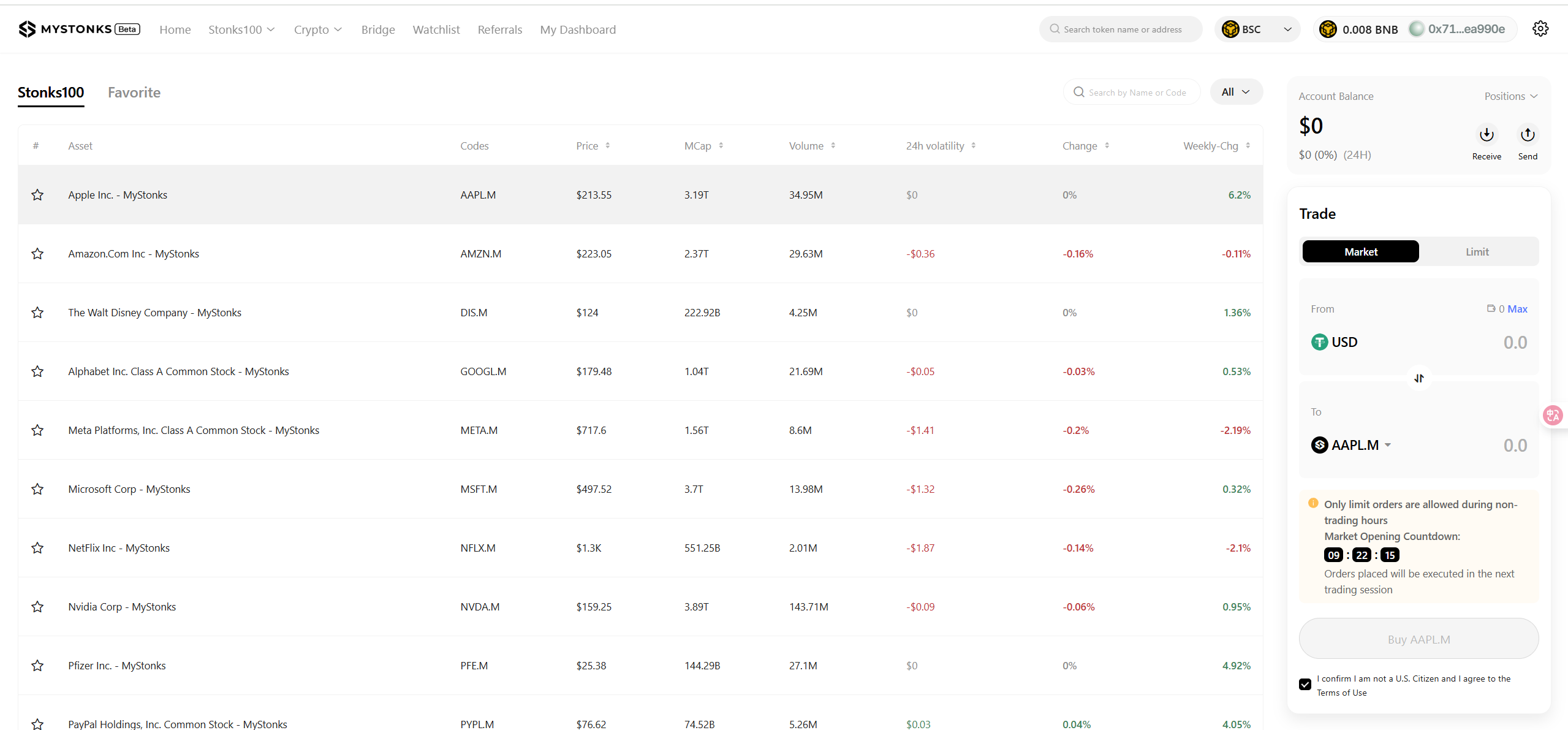Favorite Apple Inc. with star
The height and width of the screenshot is (730, 1568).
pos(37,195)
